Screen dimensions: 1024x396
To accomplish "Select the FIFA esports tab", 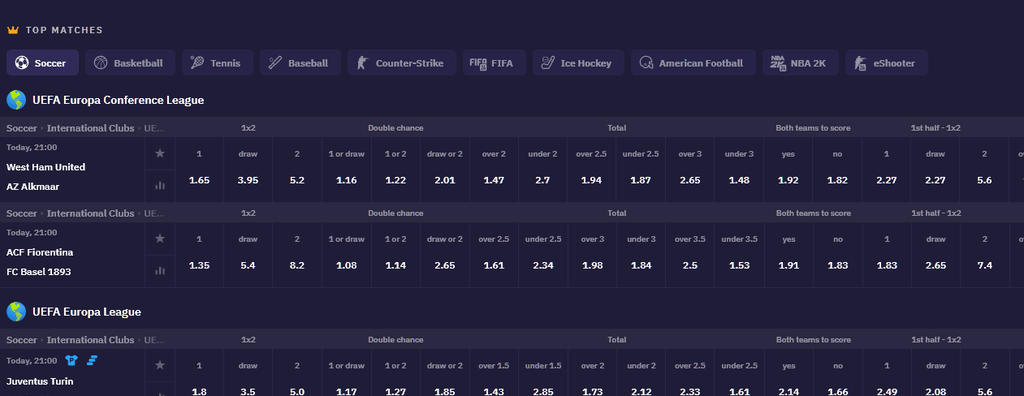I will tap(494, 63).
